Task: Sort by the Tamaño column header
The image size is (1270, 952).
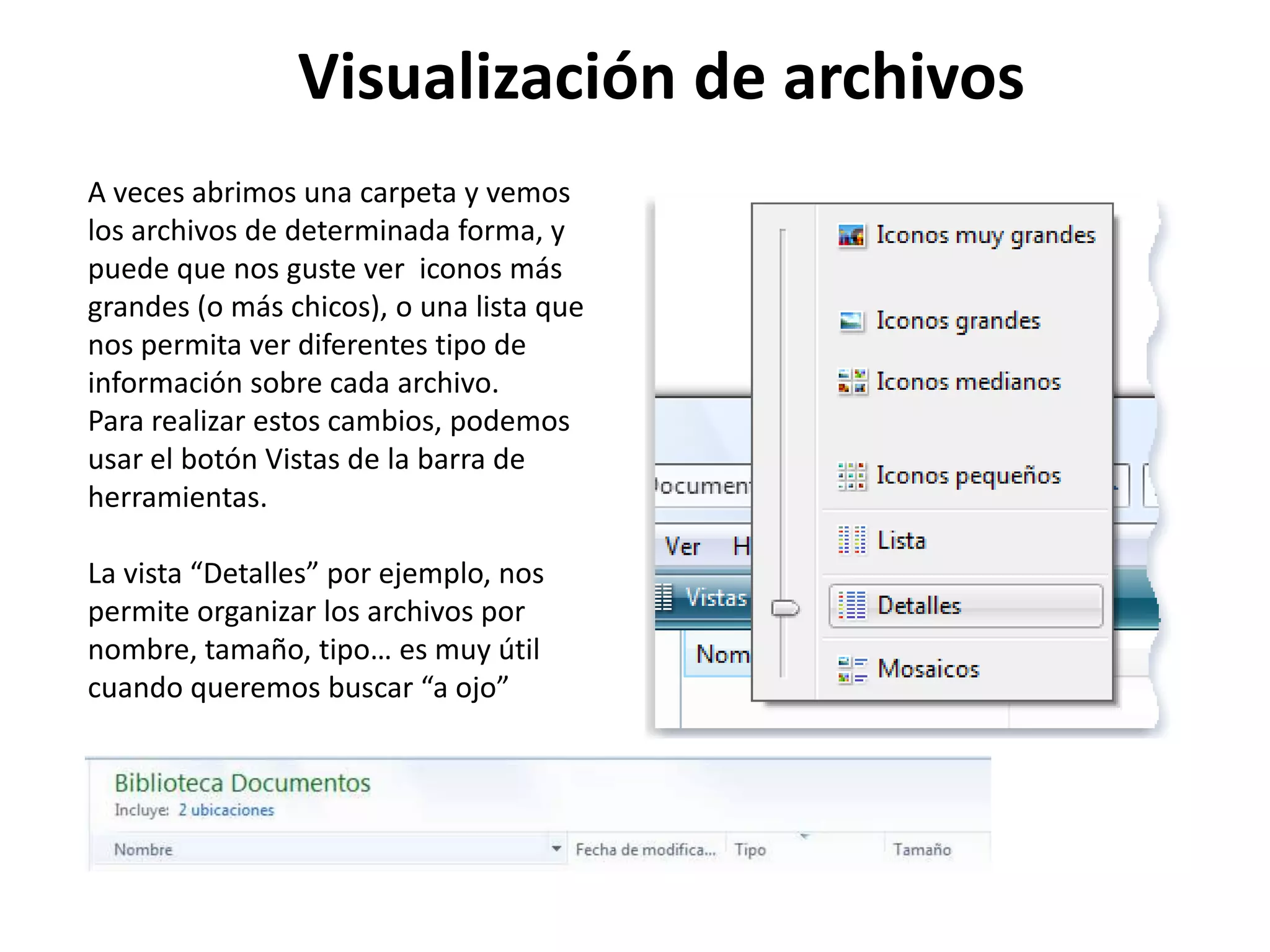Action: (x=936, y=849)
